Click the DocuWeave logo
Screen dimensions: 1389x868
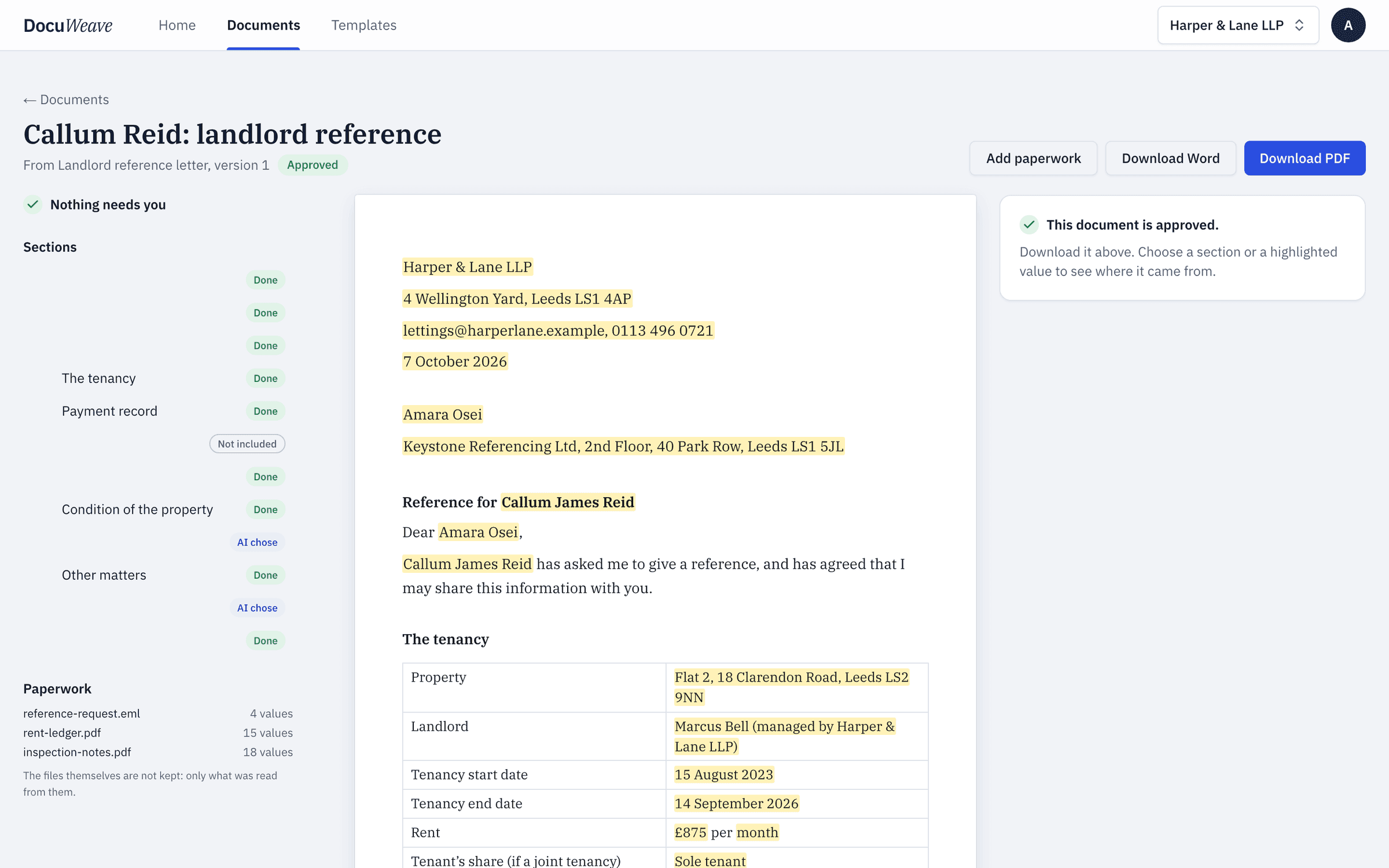[x=68, y=25]
